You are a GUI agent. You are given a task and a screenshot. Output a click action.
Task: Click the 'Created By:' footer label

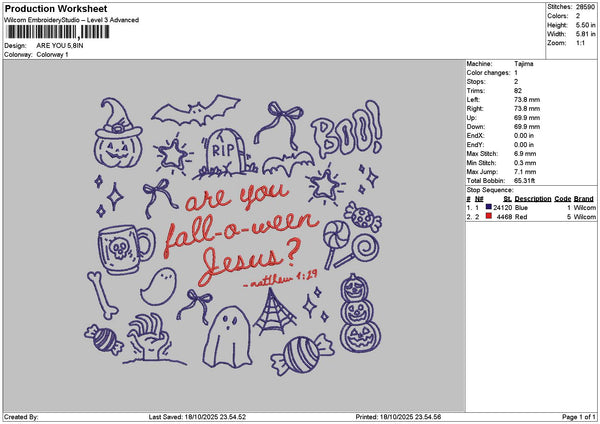coord(21,417)
